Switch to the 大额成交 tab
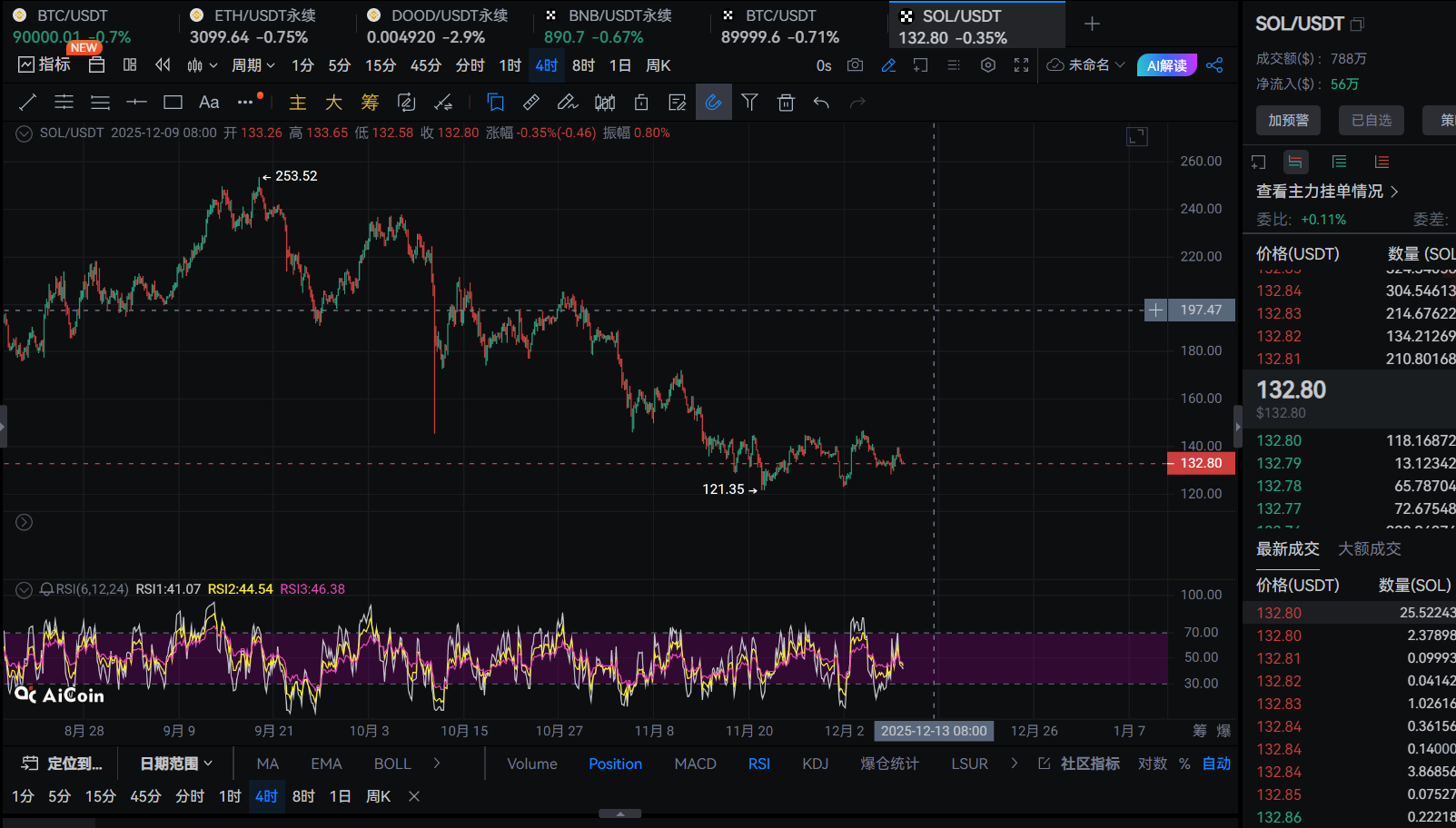 (1369, 548)
